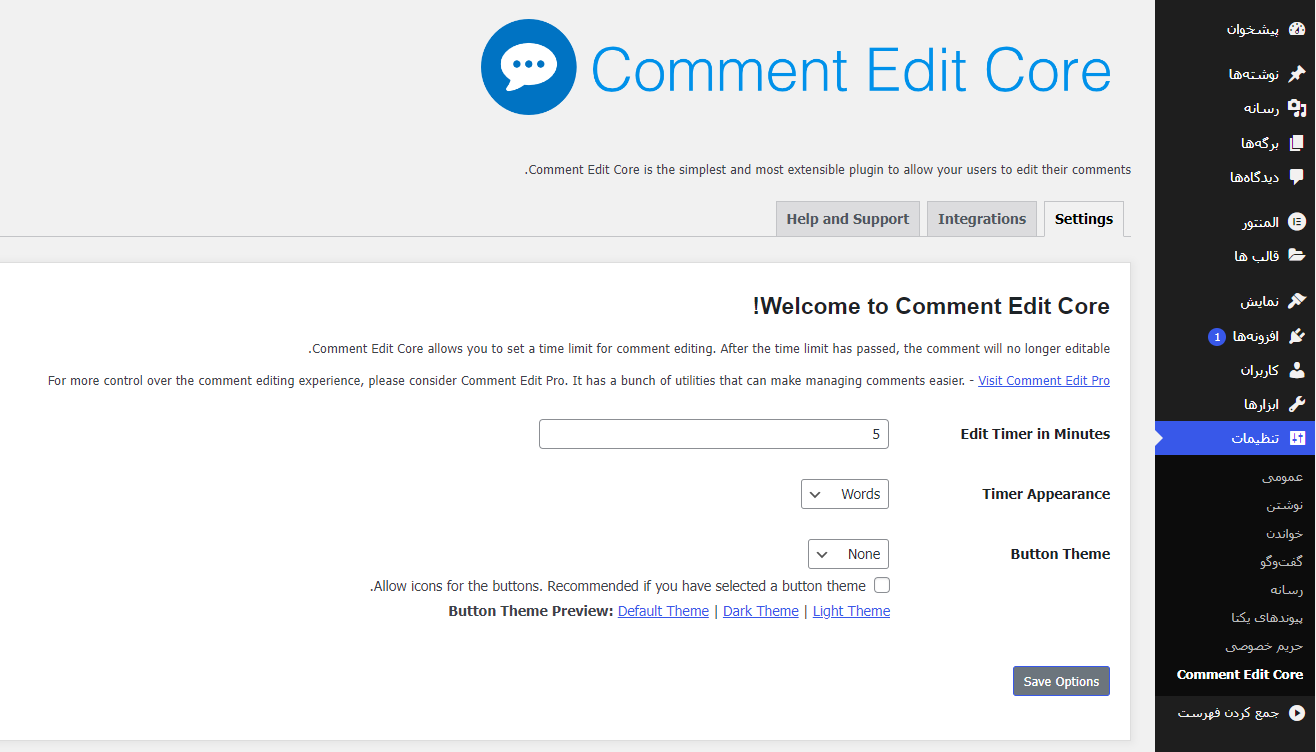This screenshot has width=1316, height=752.
Task: Open نمایش (Appearance) with the brush icon
Action: [1297, 299]
